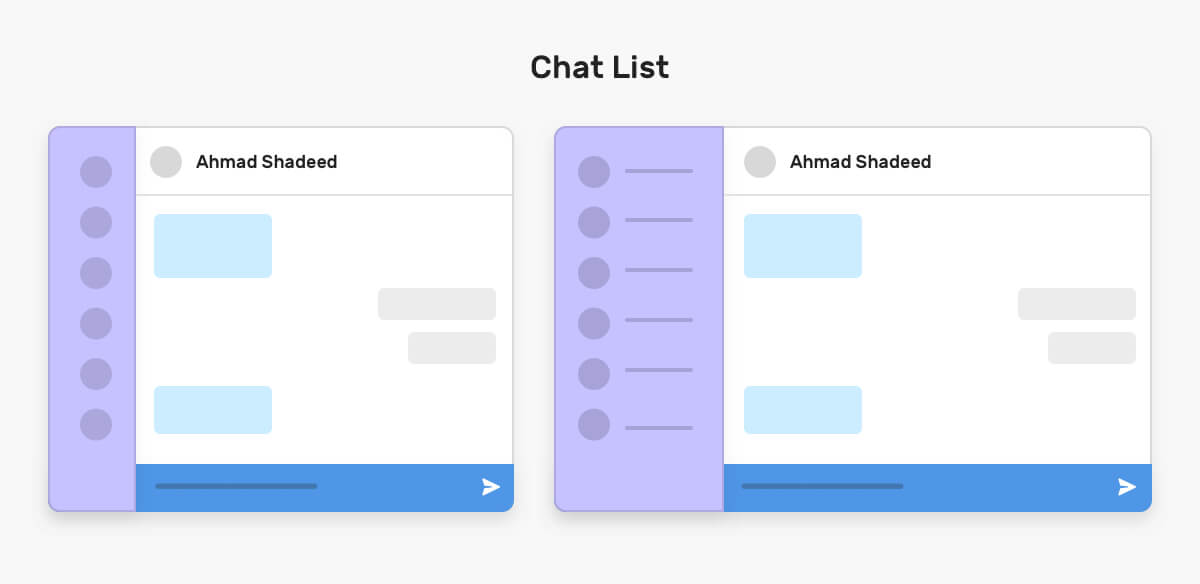Click the Chat List heading
Screen dimensions: 1200x584
click(x=600, y=67)
